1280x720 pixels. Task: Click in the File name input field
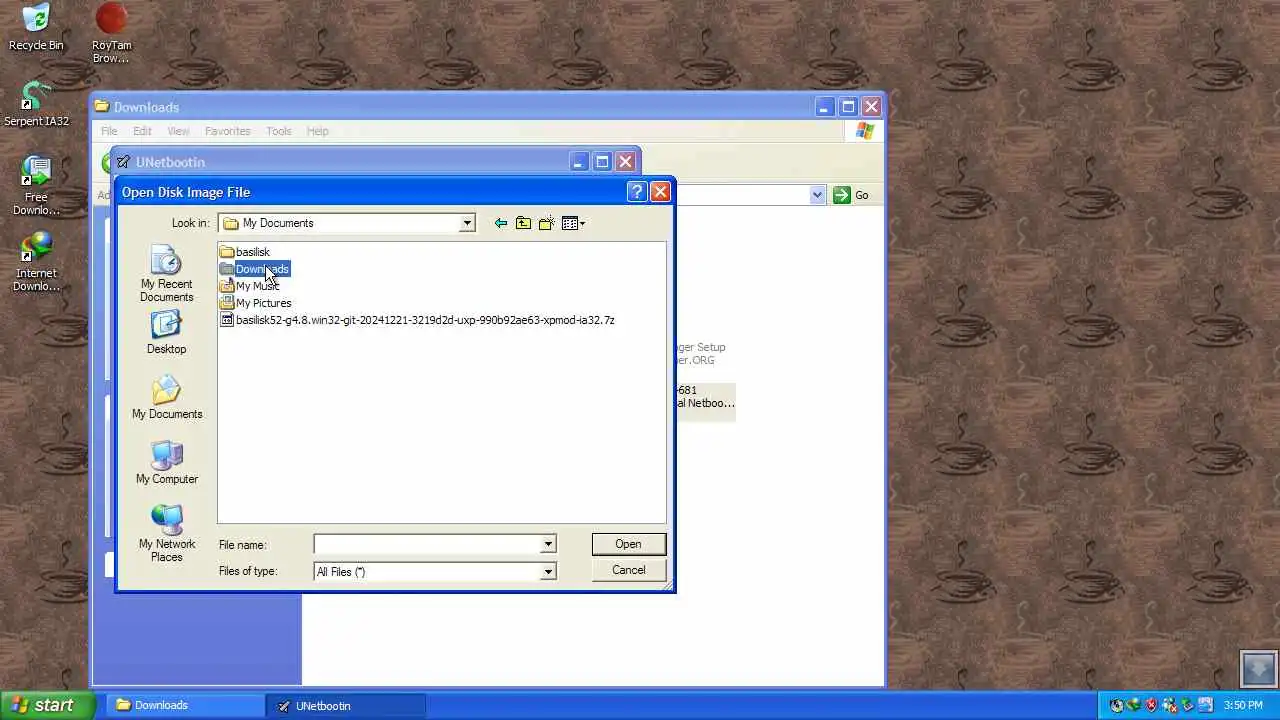click(427, 544)
